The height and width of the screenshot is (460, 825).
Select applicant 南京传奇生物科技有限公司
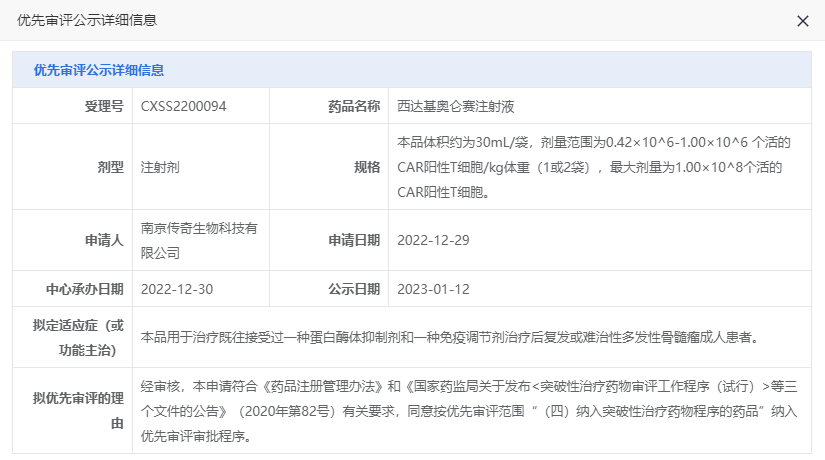pos(199,240)
